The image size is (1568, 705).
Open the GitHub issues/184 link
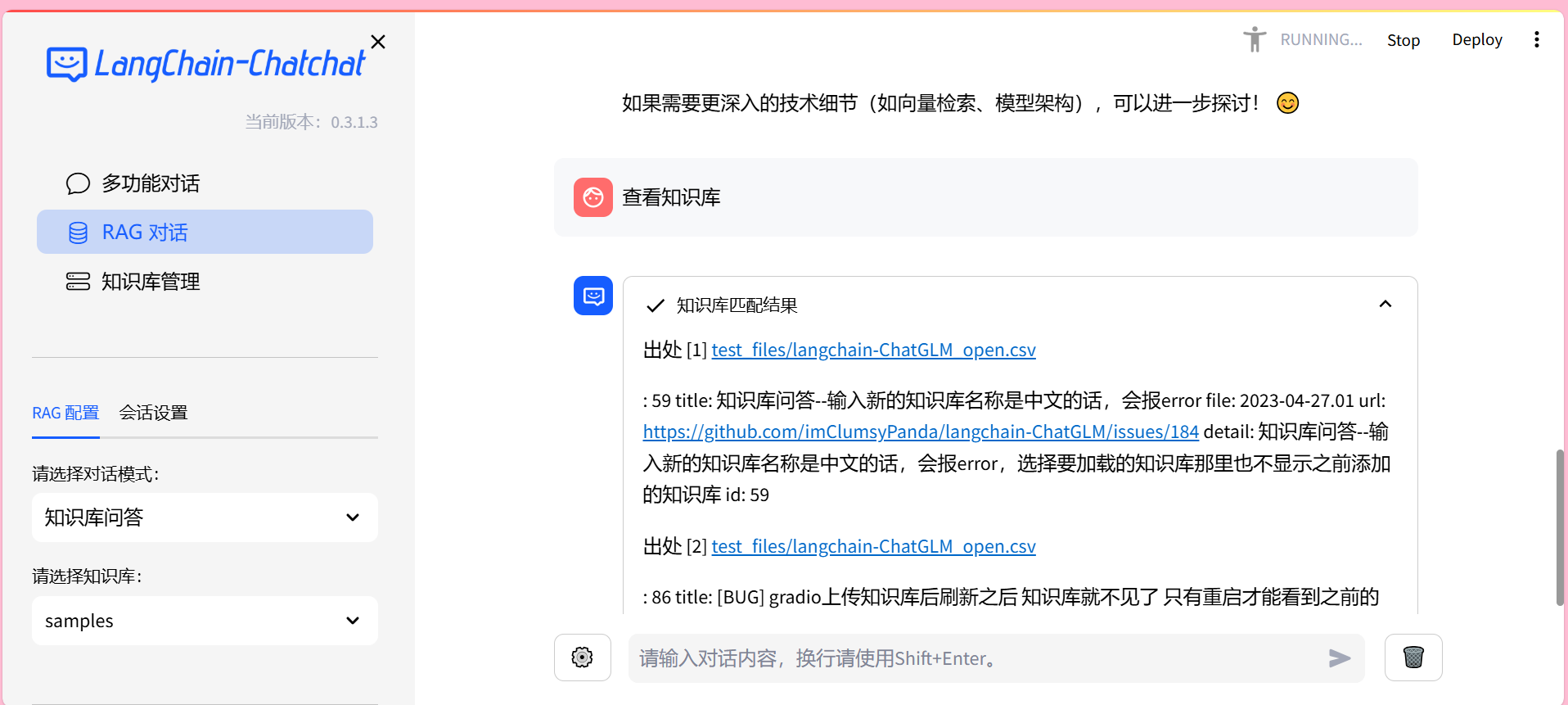[921, 432]
